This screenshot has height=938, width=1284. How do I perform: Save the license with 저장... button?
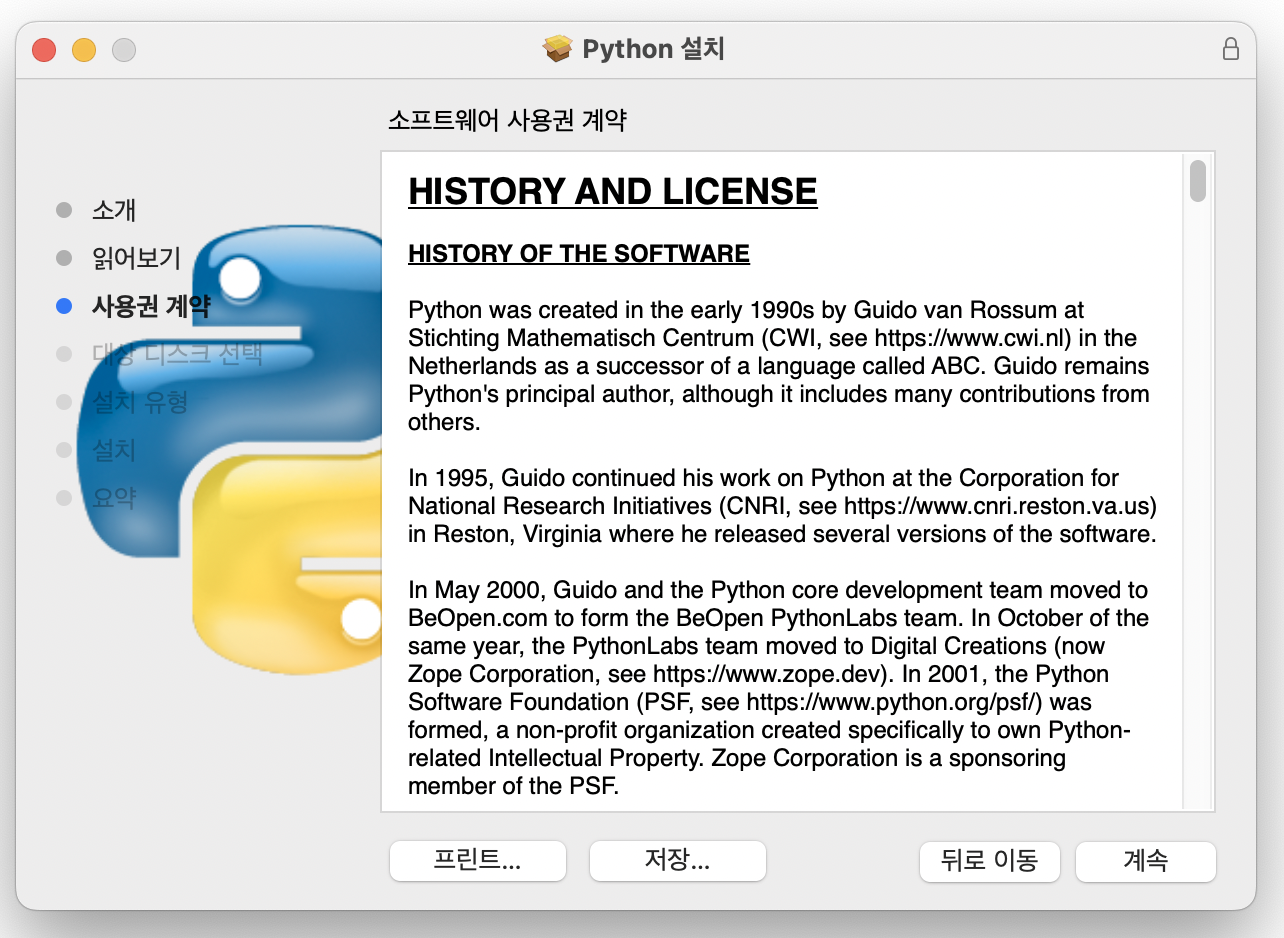coord(677,861)
